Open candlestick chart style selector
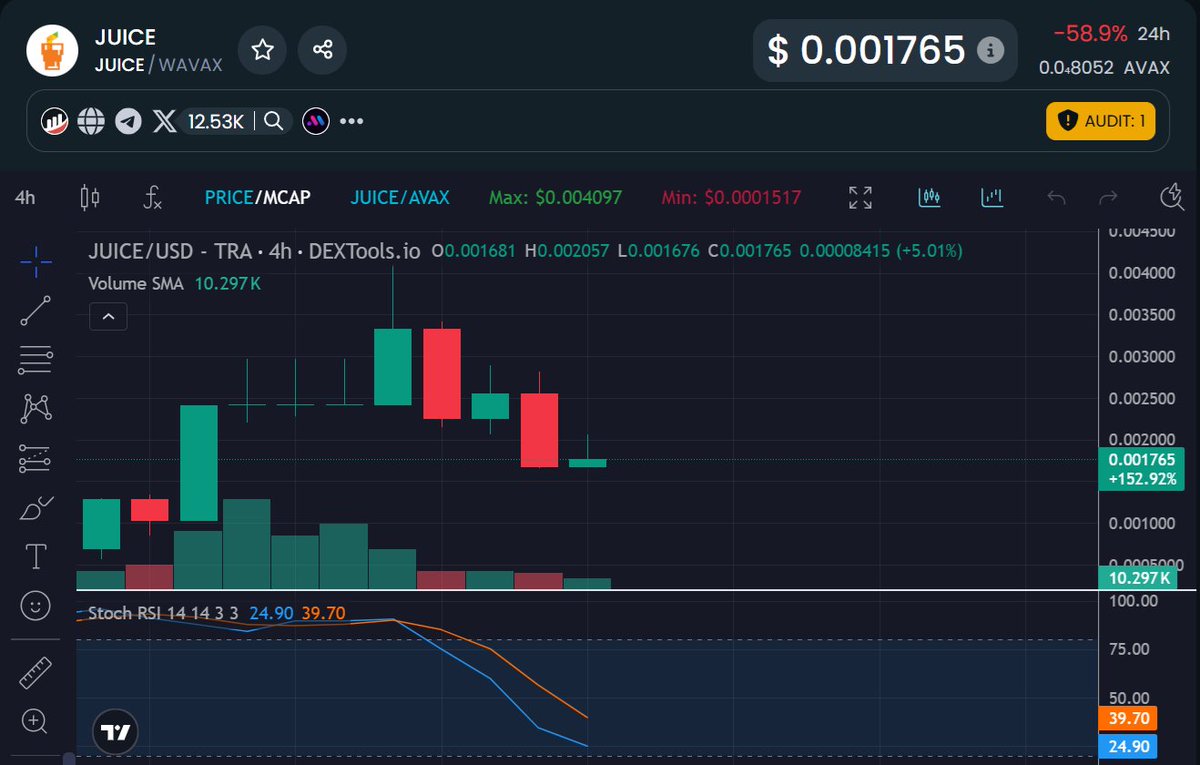The height and width of the screenshot is (765, 1200). [90, 198]
